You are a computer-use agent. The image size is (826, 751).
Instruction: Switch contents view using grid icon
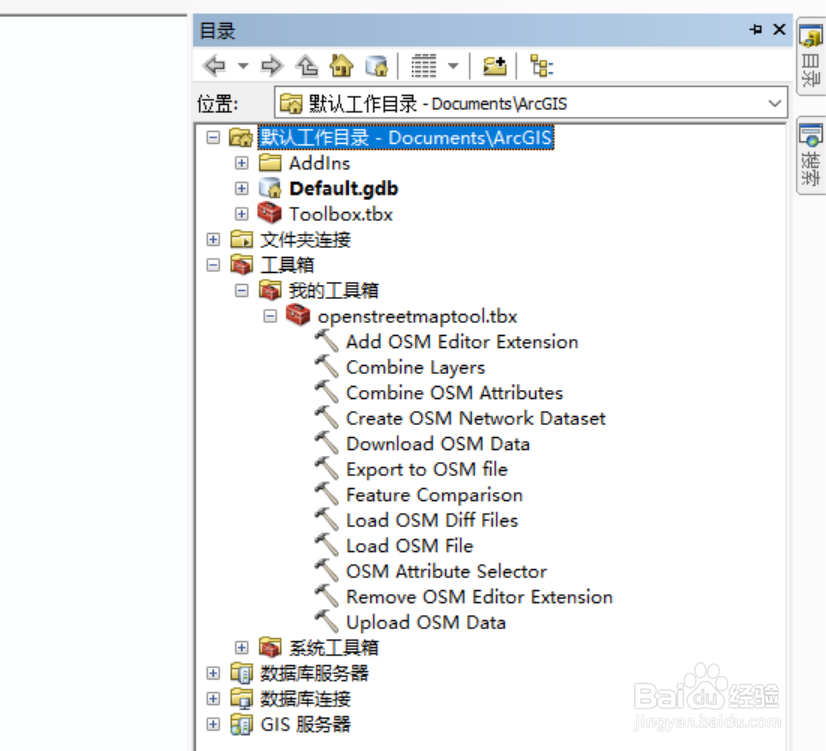[424, 66]
